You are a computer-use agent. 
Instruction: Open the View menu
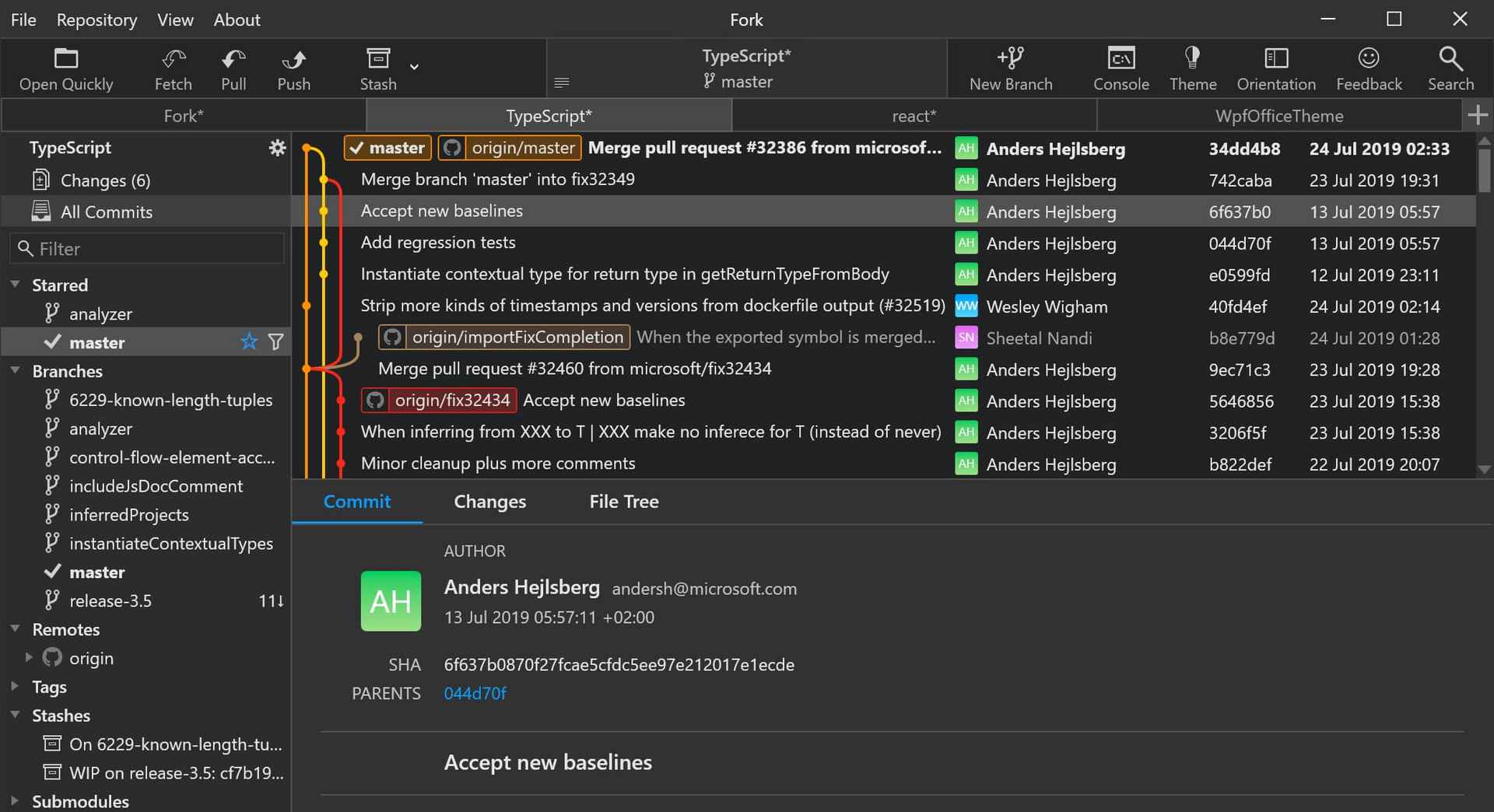175,19
